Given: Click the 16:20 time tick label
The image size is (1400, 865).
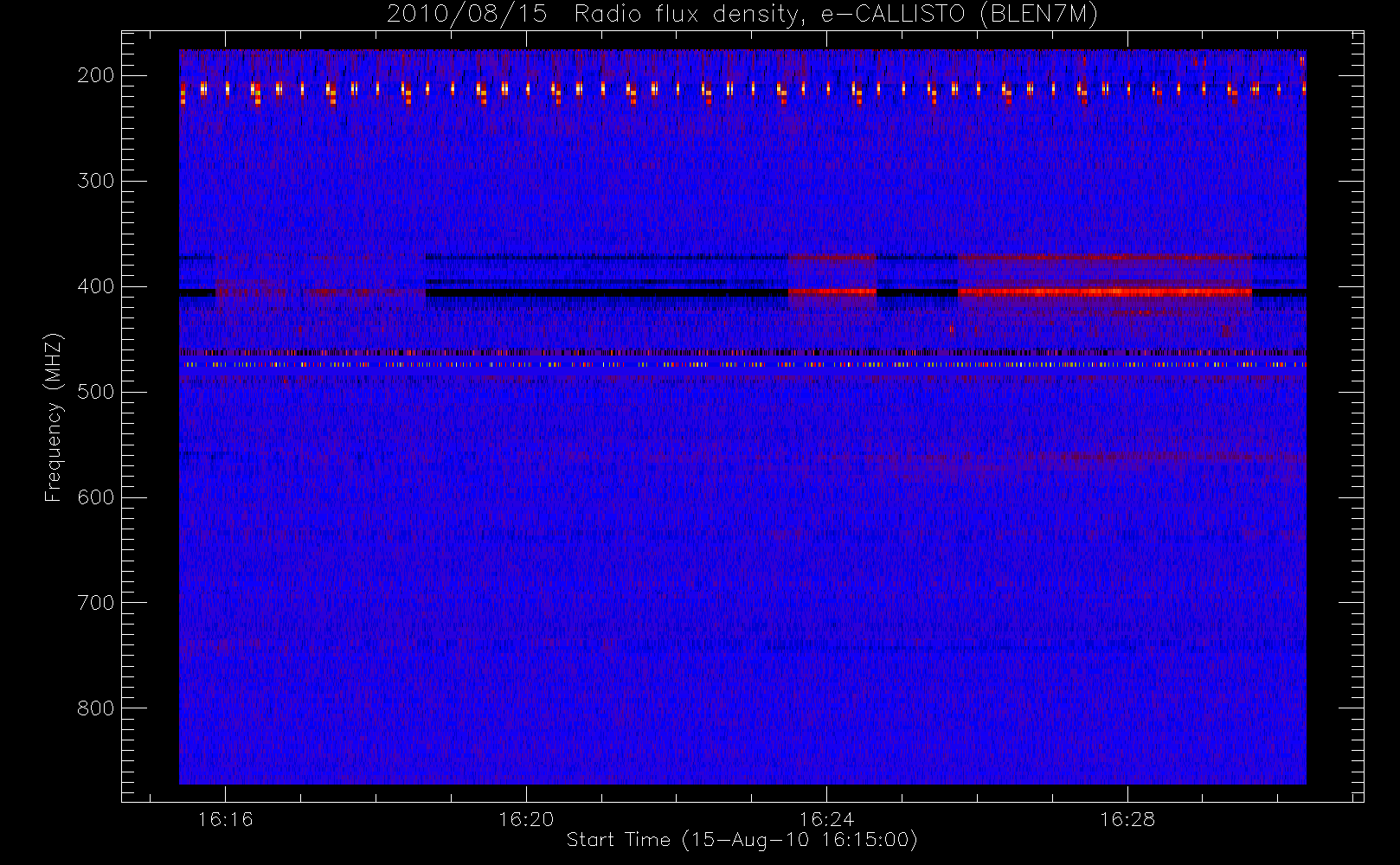Looking at the screenshot, I should click(x=526, y=819).
